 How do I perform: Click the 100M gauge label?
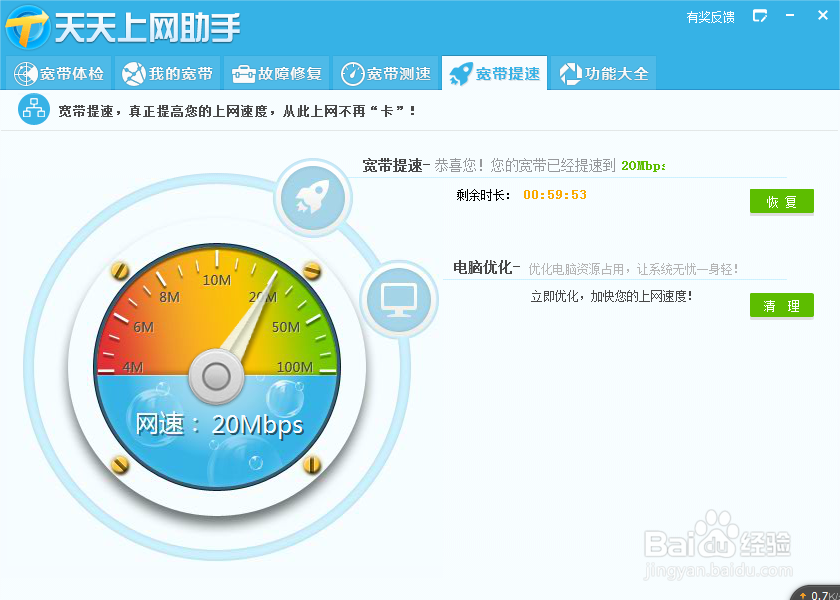click(x=295, y=367)
